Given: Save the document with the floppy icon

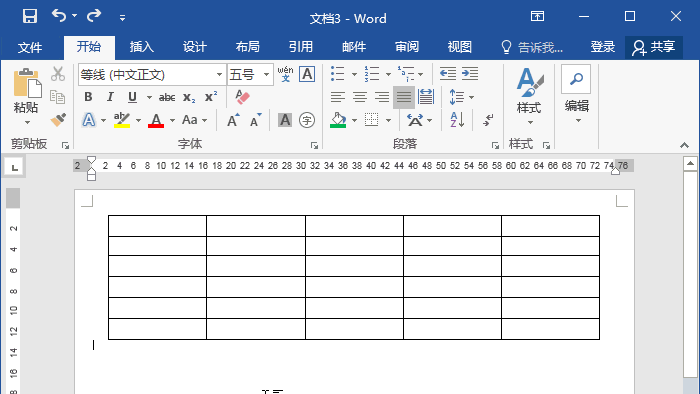Looking at the screenshot, I should pos(30,17).
